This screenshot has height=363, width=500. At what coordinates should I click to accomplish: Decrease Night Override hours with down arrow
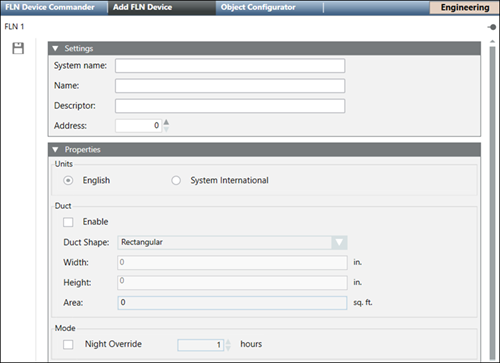coord(228,348)
